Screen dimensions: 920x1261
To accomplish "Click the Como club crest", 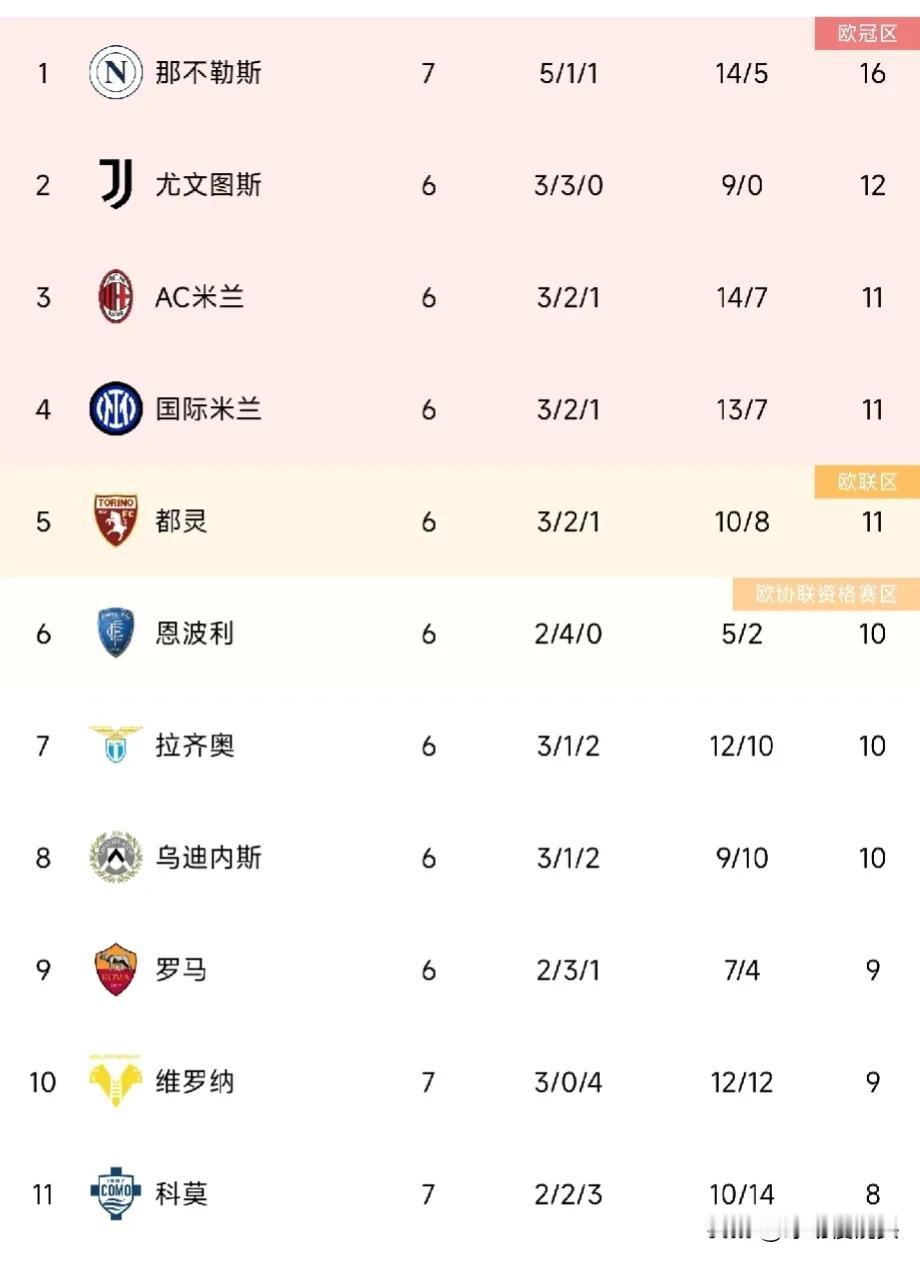I will coord(116,1193).
